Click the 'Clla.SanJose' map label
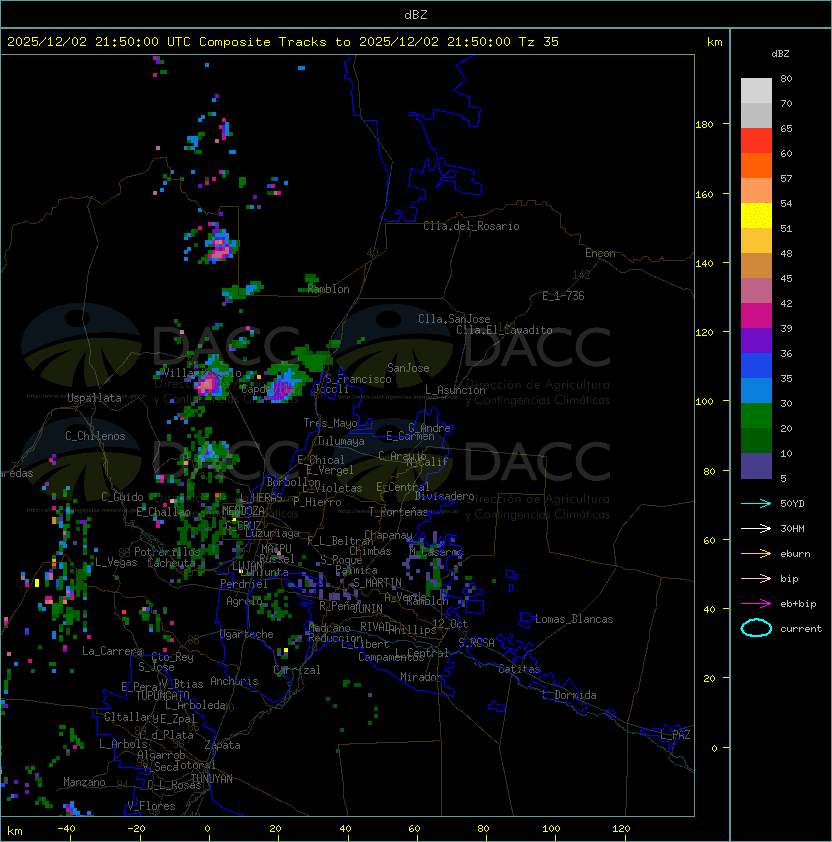The width and height of the screenshot is (832, 842). [454, 319]
